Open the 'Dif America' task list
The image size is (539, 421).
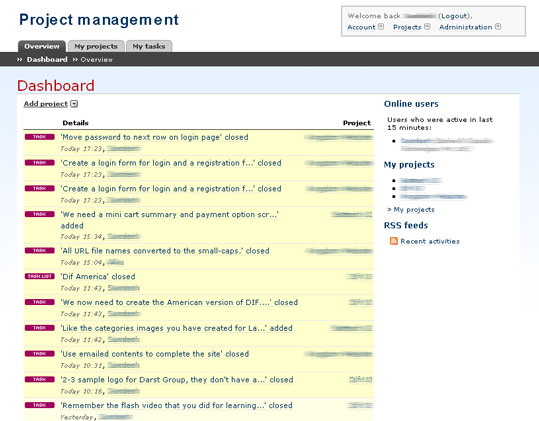click(98, 277)
